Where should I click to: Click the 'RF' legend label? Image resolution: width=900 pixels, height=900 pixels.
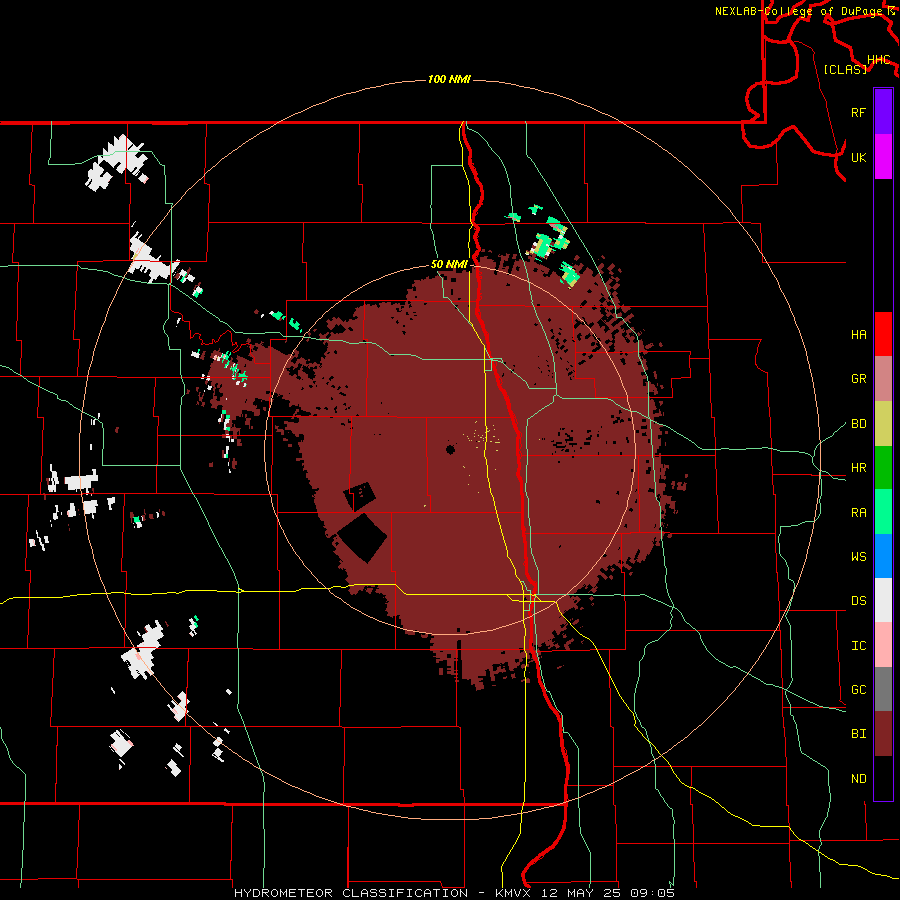859,112
